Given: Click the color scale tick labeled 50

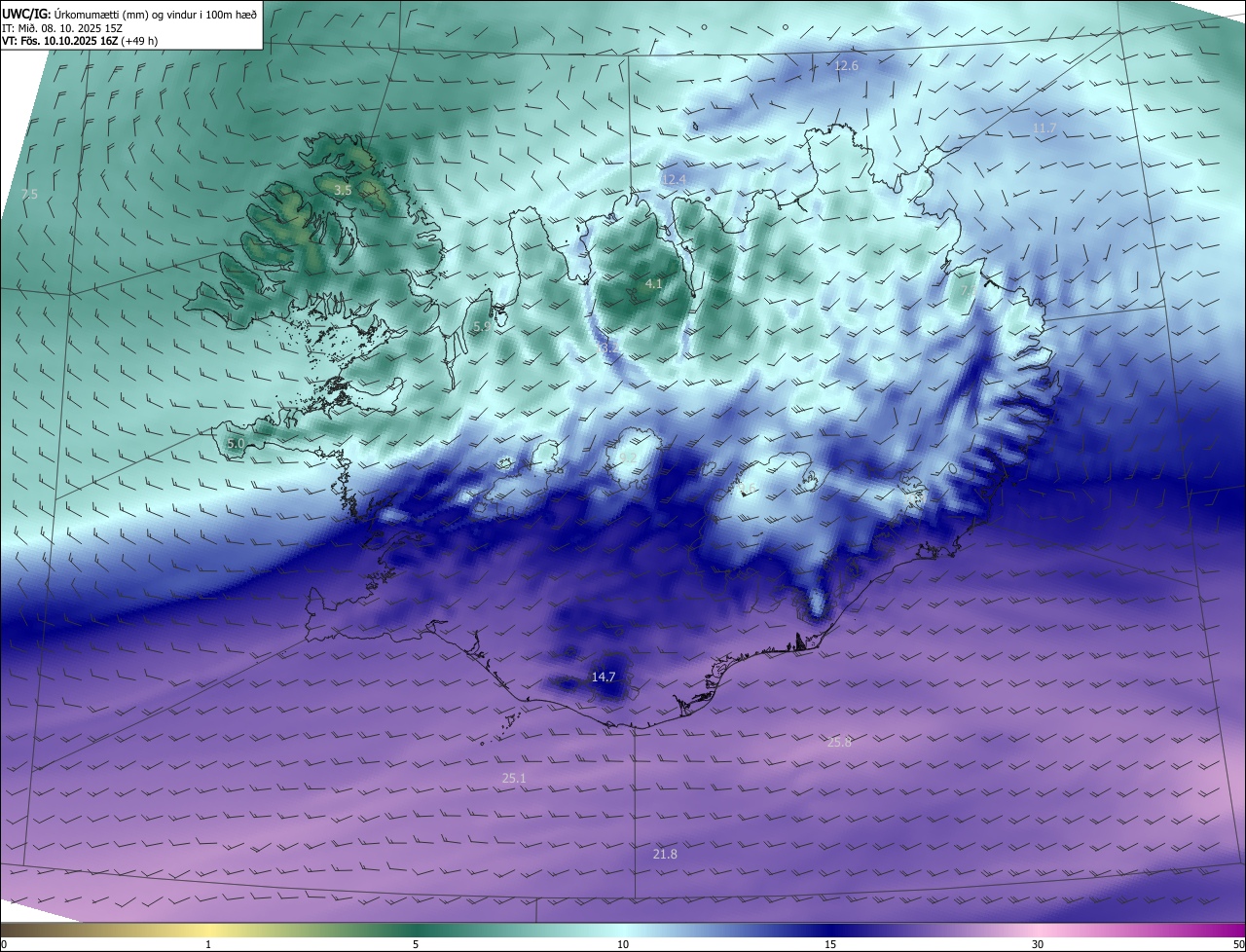Looking at the screenshot, I should (1238, 944).
